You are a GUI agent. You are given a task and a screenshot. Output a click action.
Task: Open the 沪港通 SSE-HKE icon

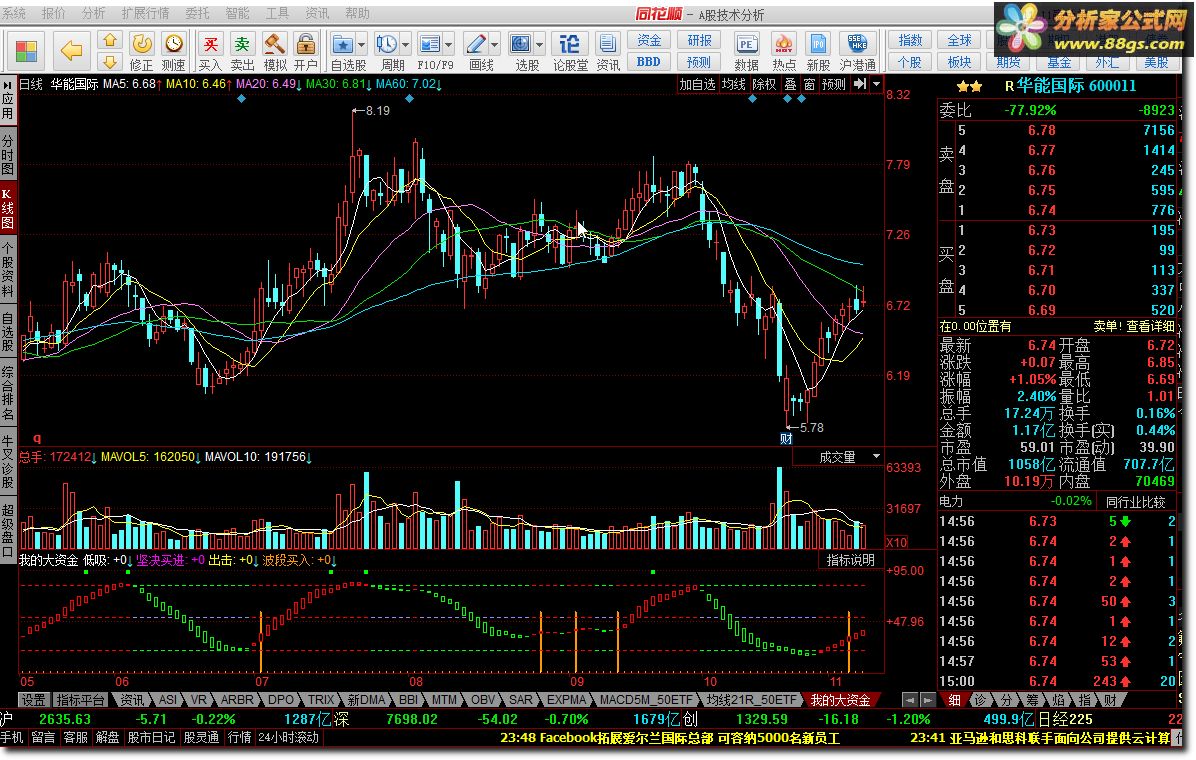point(857,51)
